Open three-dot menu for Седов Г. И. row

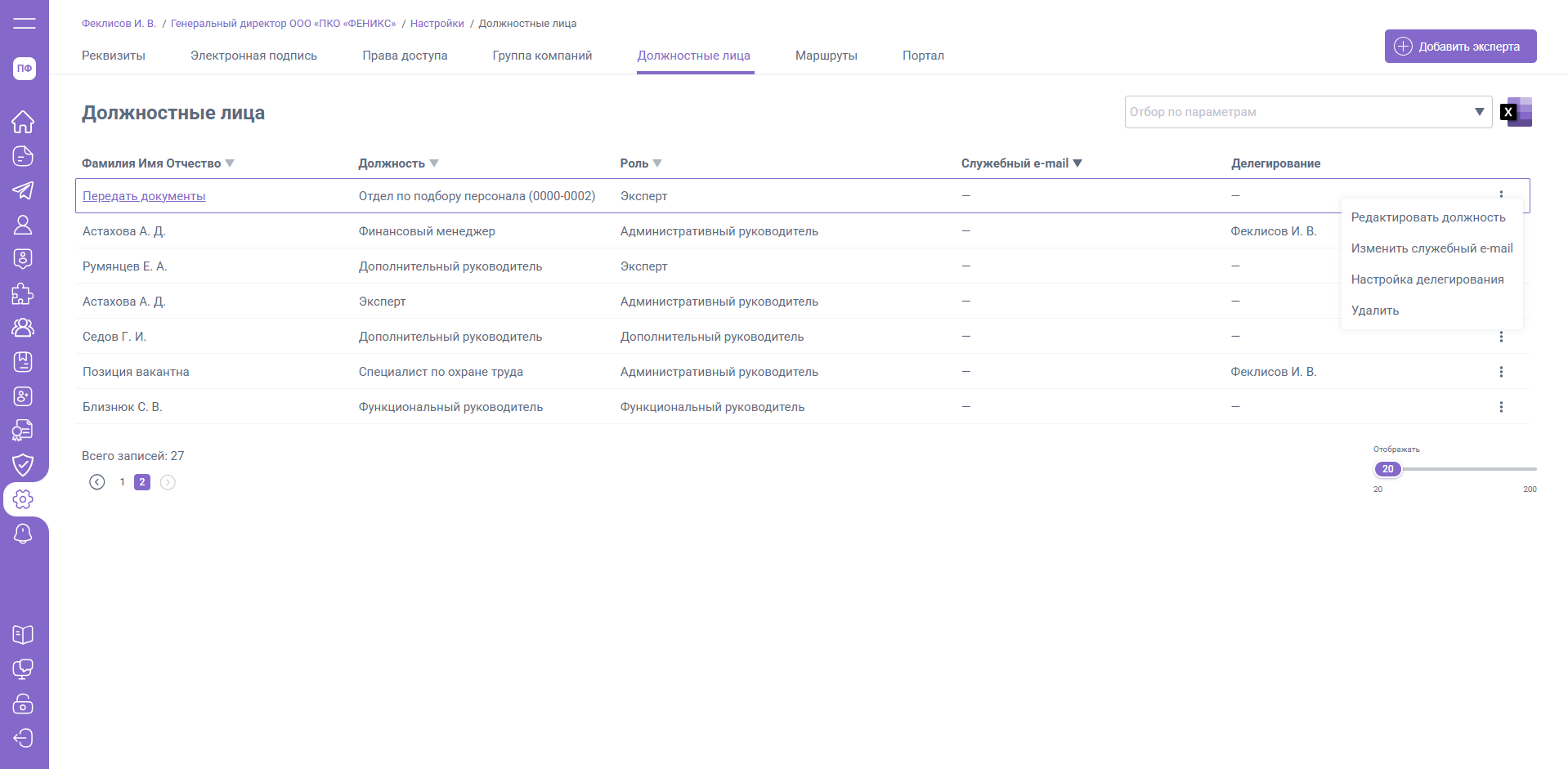pyautogui.click(x=1501, y=337)
